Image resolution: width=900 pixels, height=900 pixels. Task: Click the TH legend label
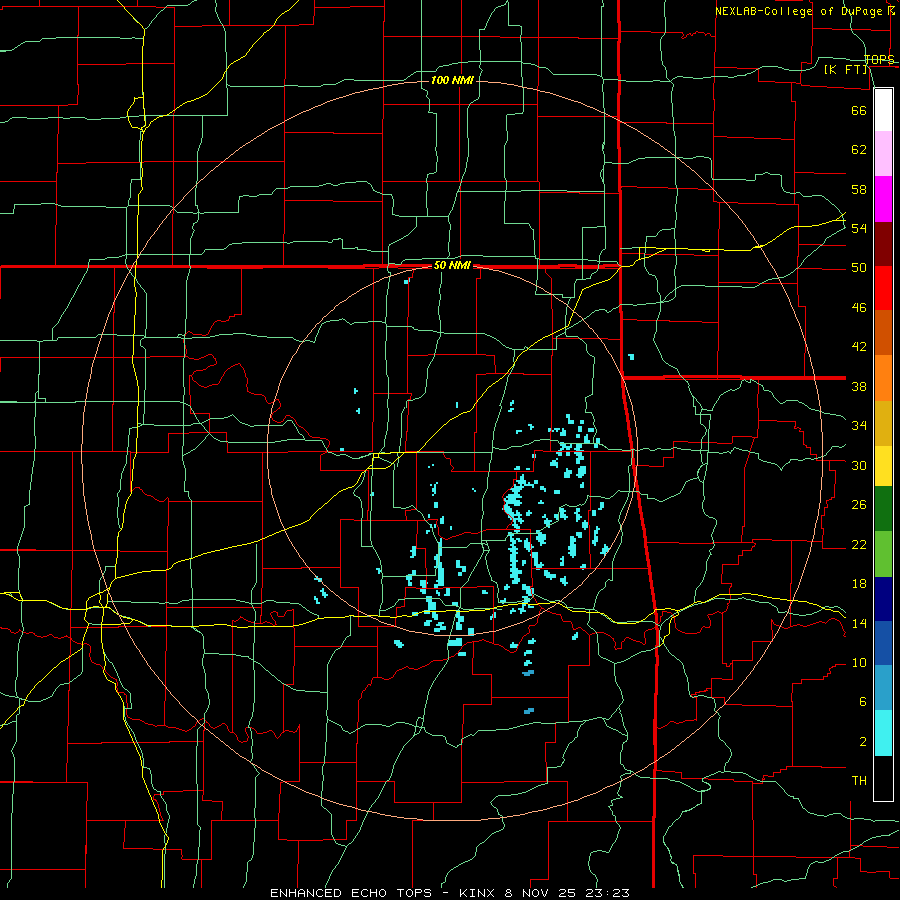[859, 781]
